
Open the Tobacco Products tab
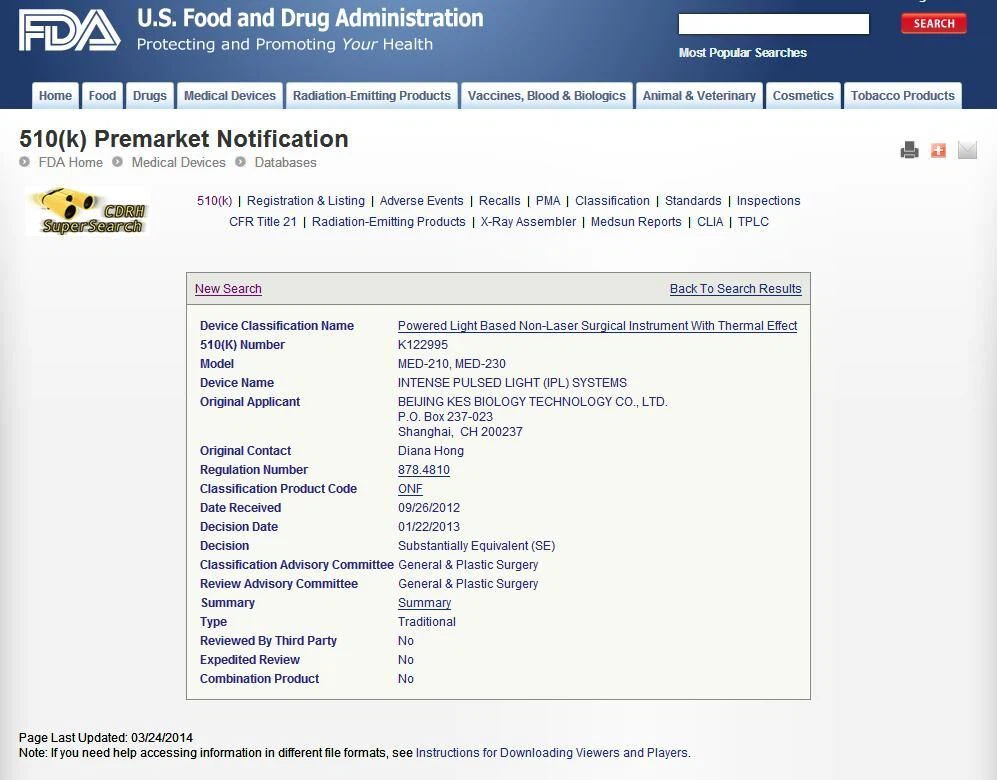(902, 96)
